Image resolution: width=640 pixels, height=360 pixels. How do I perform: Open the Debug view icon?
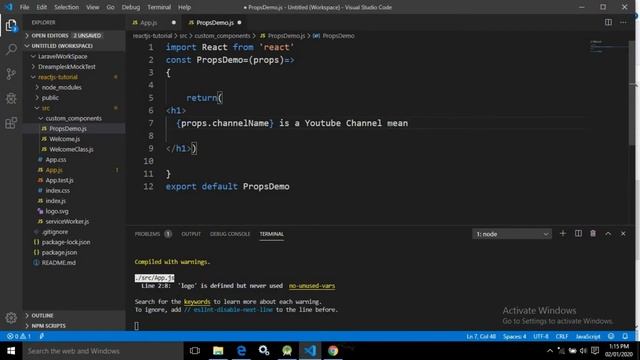coord(11,98)
